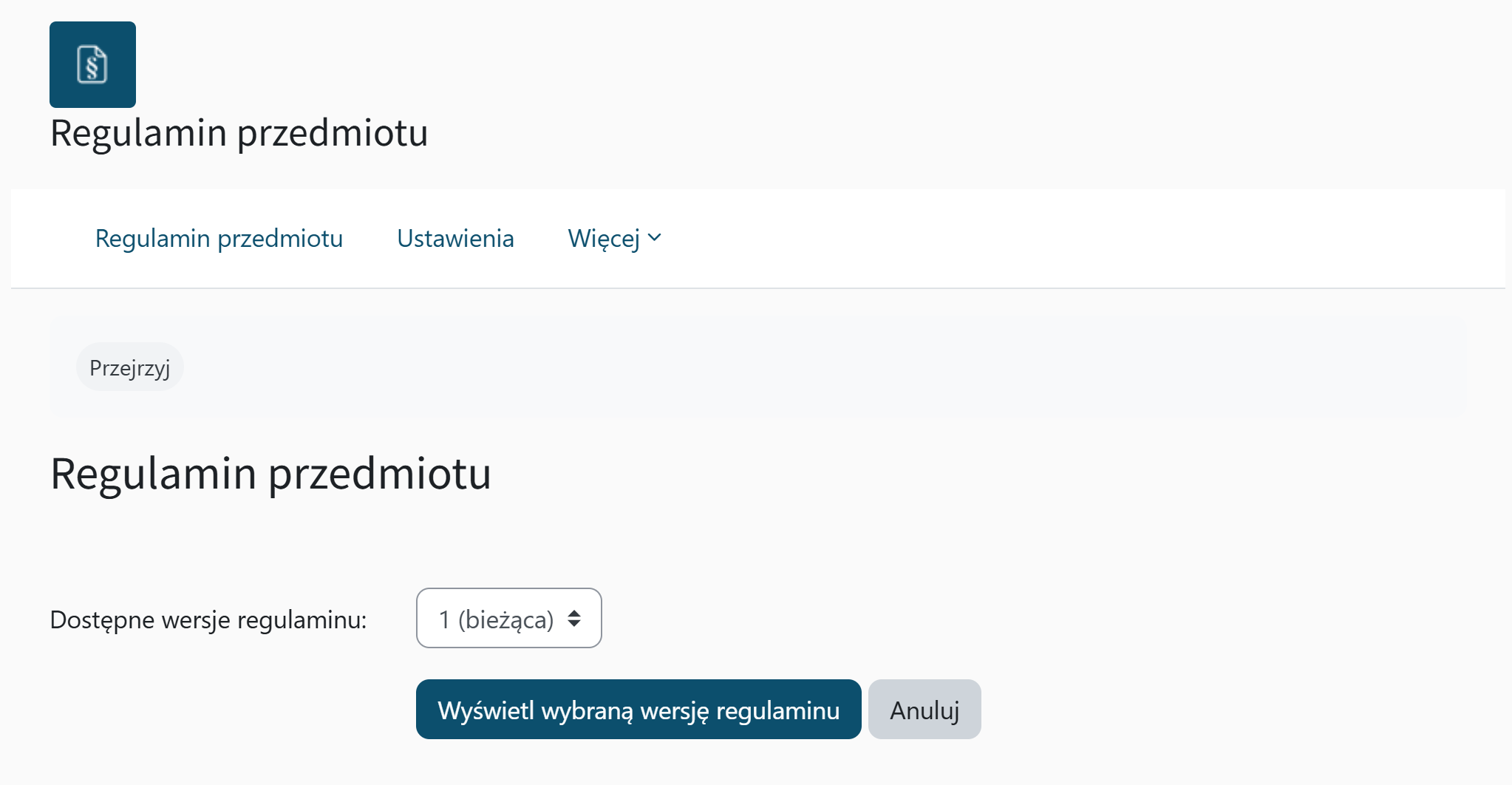Click the section sign symbol inside blue tile
The height and width of the screenshot is (785, 1512).
point(92,67)
